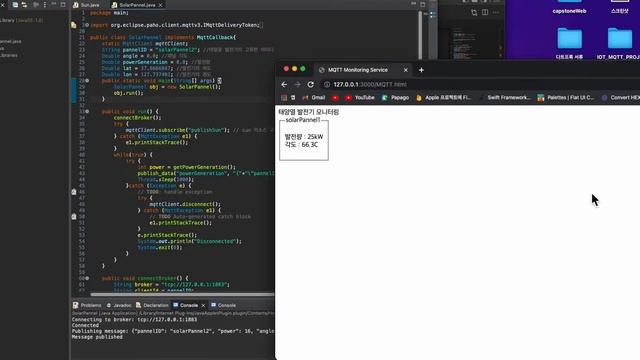Screen dimensions: 640x360
Task: Open the YouTube bookmark
Action: [x=360, y=98]
